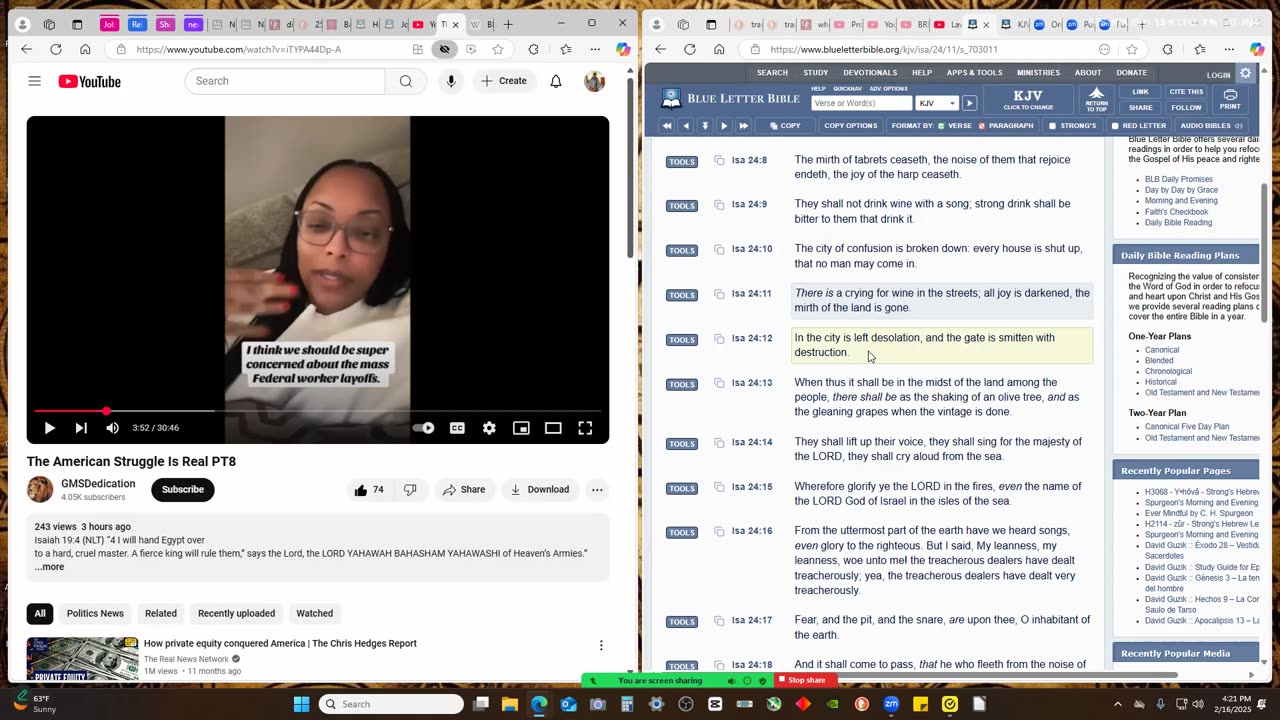Turn on closed captions in player
The width and height of the screenshot is (1280, 720).
click(x=457, y=428)
